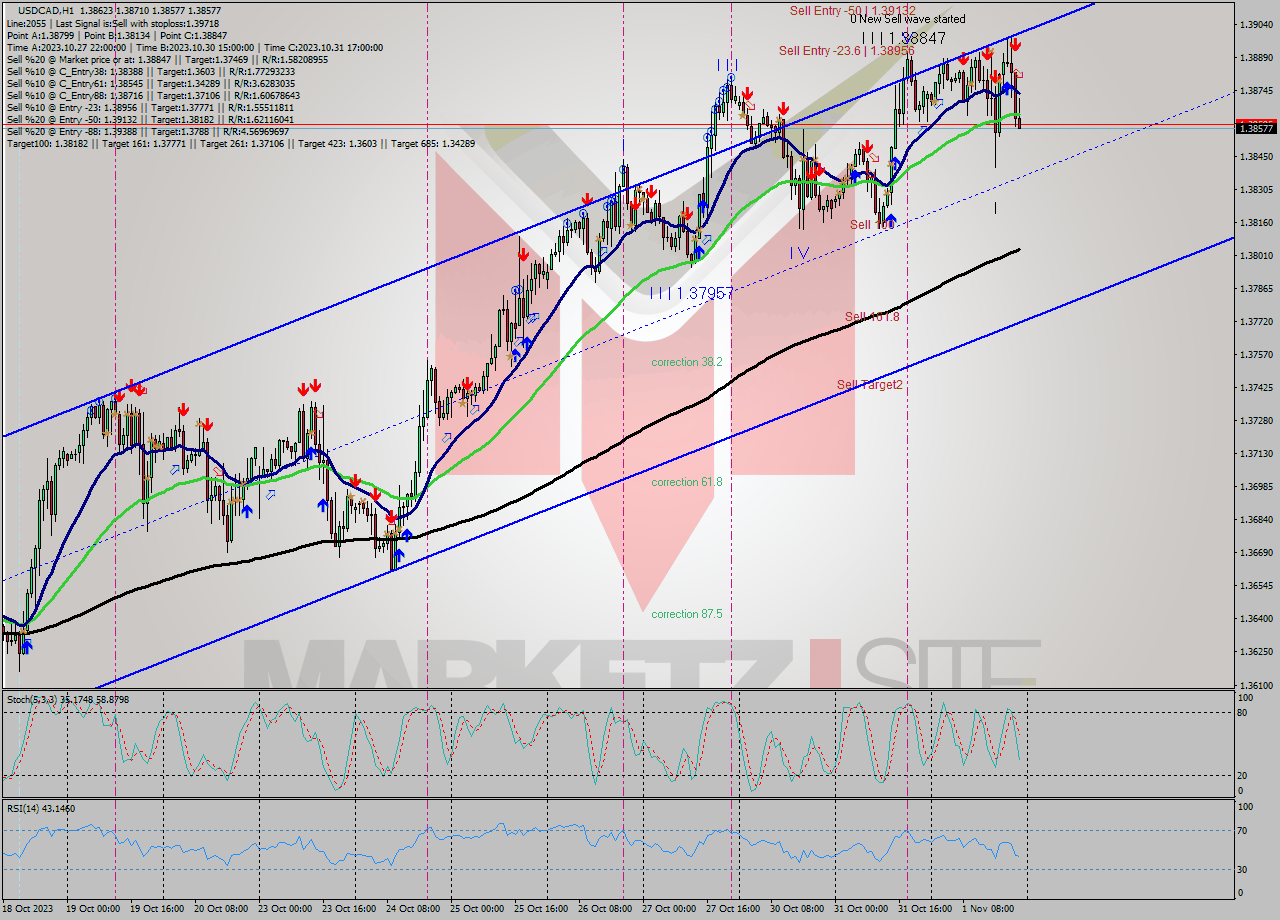Click the 'correction 87.5' label
1280x920 pixels.
click(686, 614)
